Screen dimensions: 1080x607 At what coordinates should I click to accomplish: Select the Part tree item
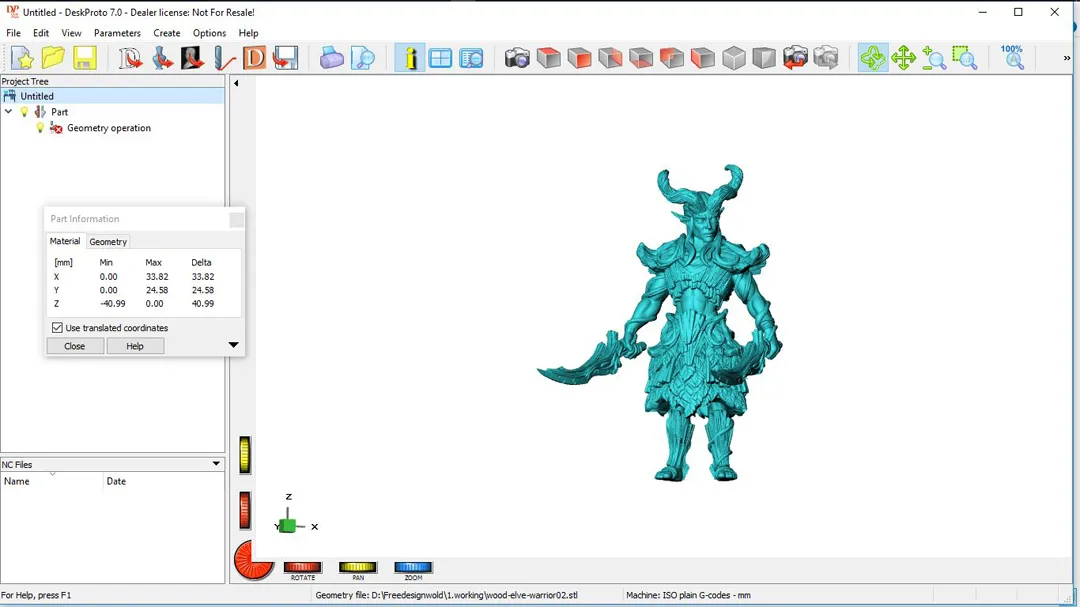click(x=59, y=112)
